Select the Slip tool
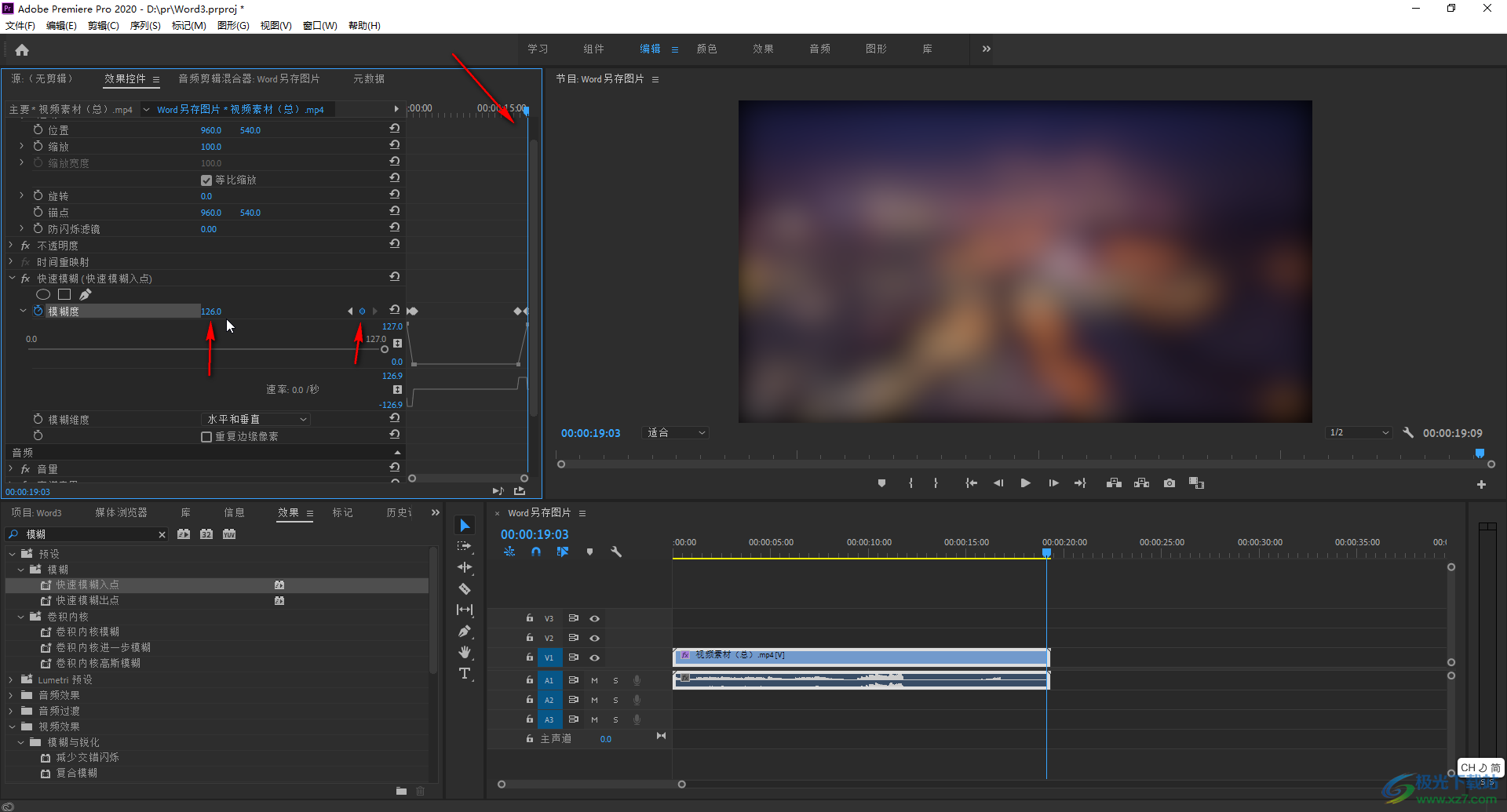The height and width of the screenshot is (812, 1507). [465, 610]
